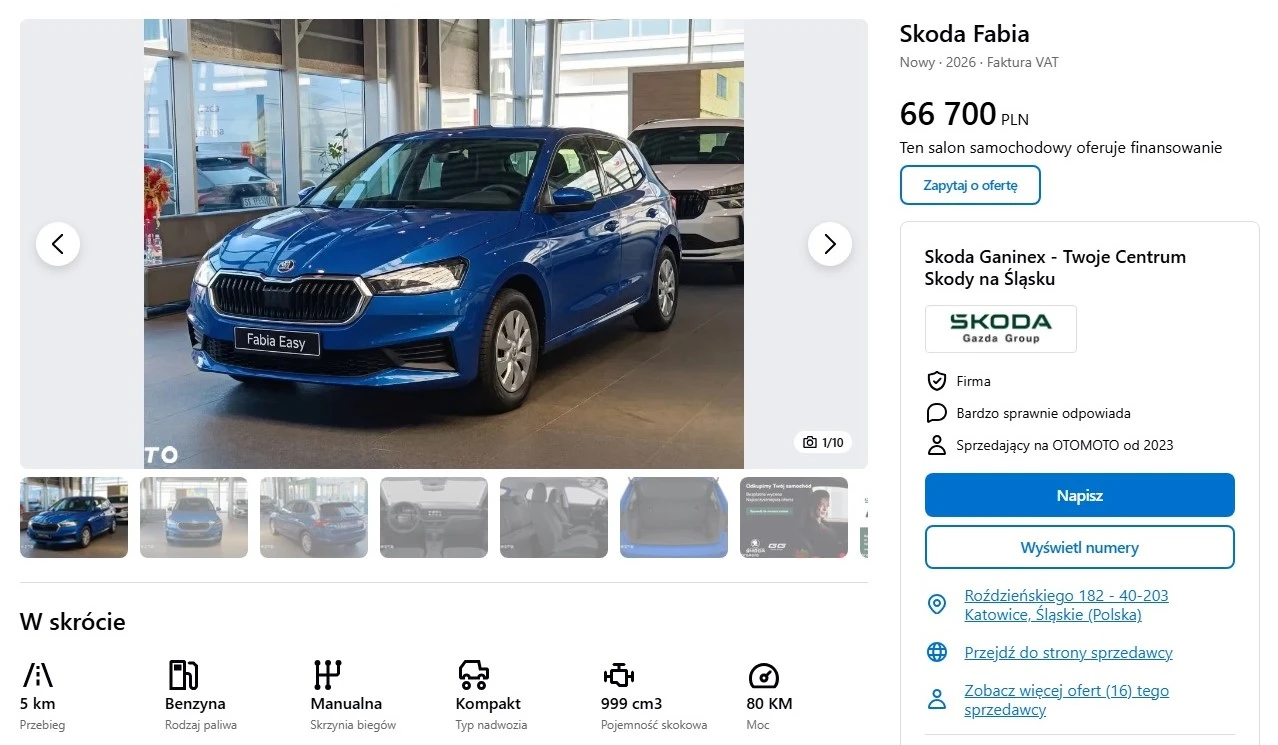Select the second thumbnail front view
Viewport: 1278px width, 745px height.
(194, 517)
